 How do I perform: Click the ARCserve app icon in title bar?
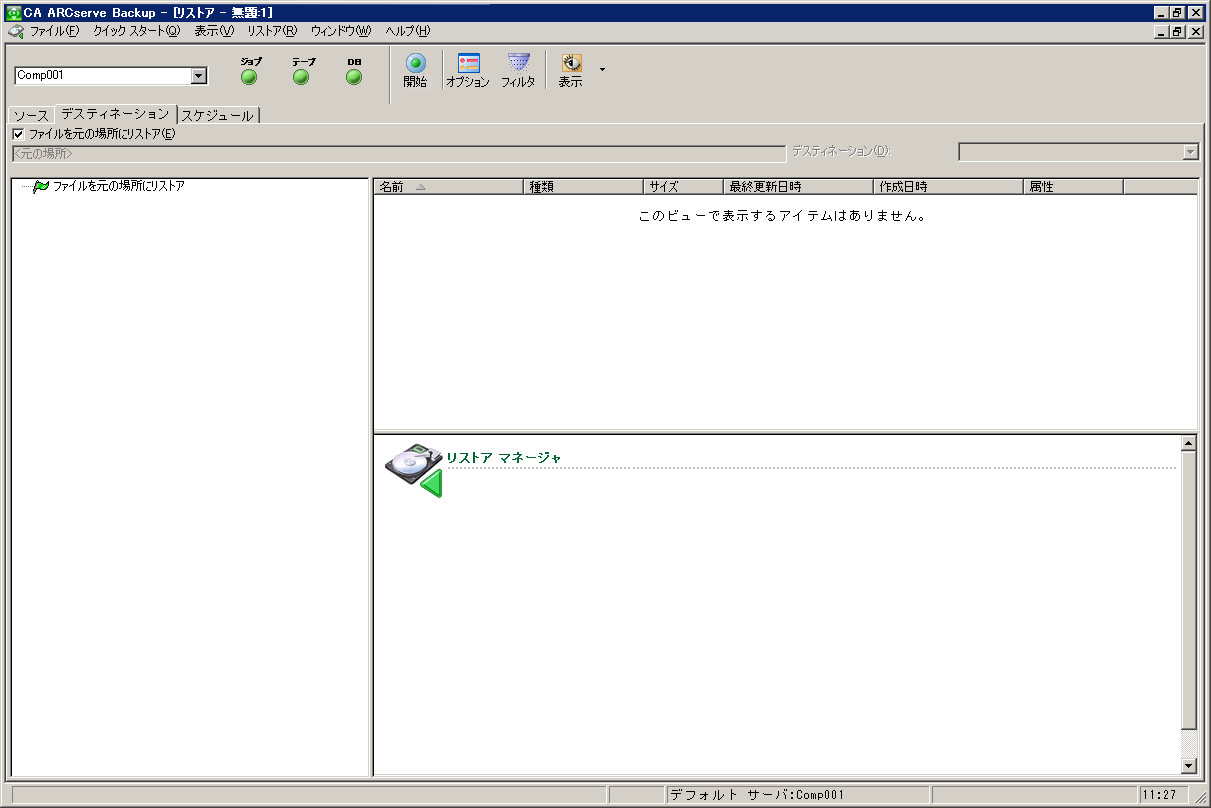click(x=13, y=12)
